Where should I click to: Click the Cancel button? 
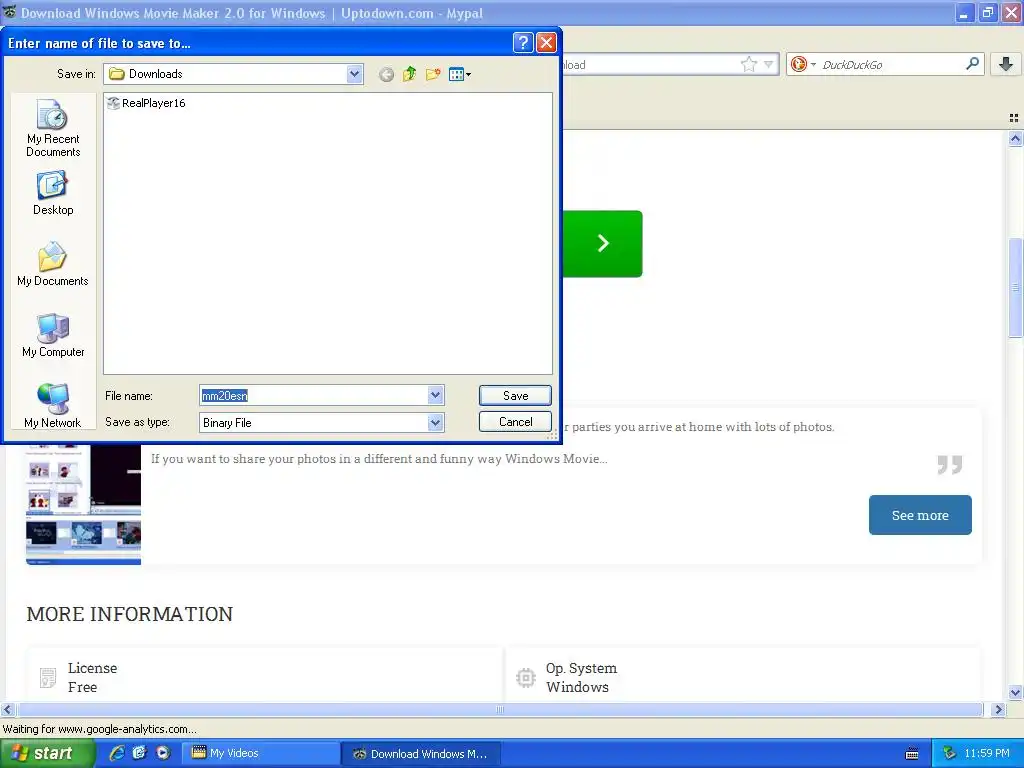point(515,422)
